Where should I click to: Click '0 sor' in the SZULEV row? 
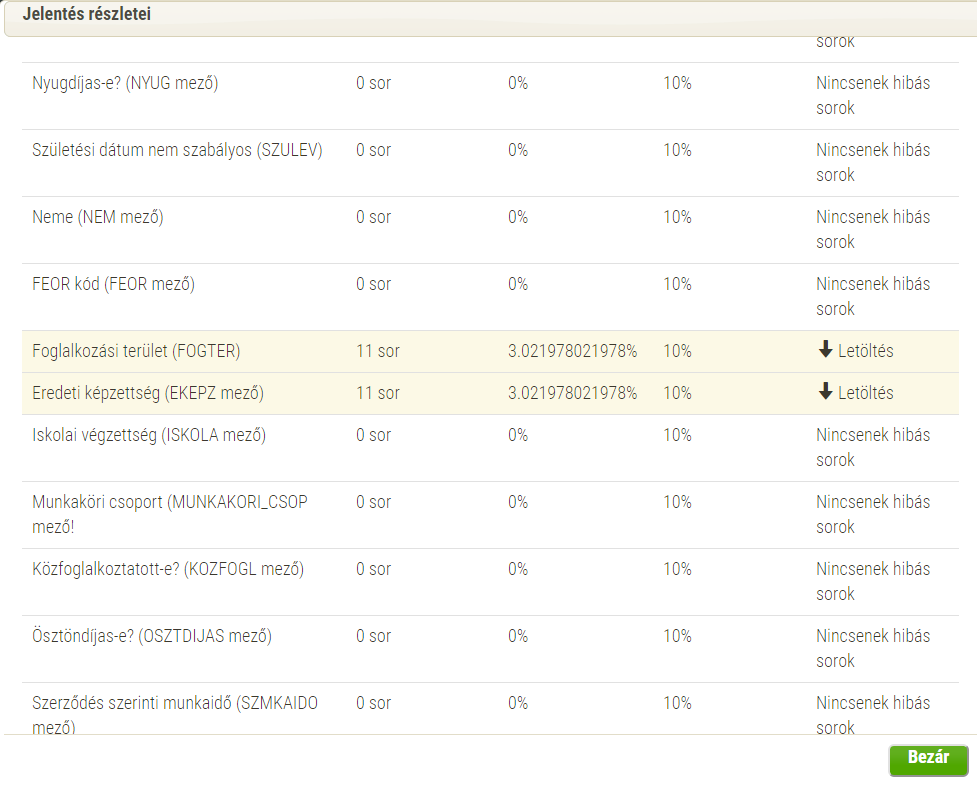pyautogui.click(x=373, y=150)
